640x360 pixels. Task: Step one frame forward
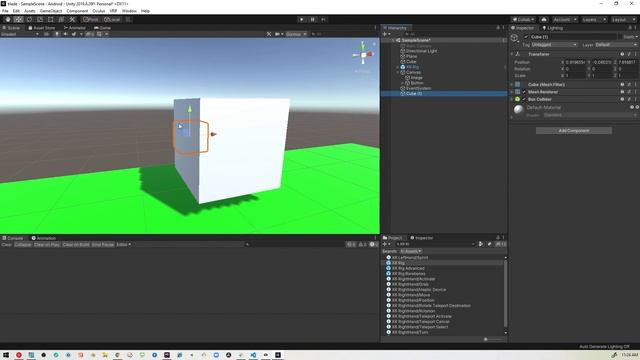323,20
